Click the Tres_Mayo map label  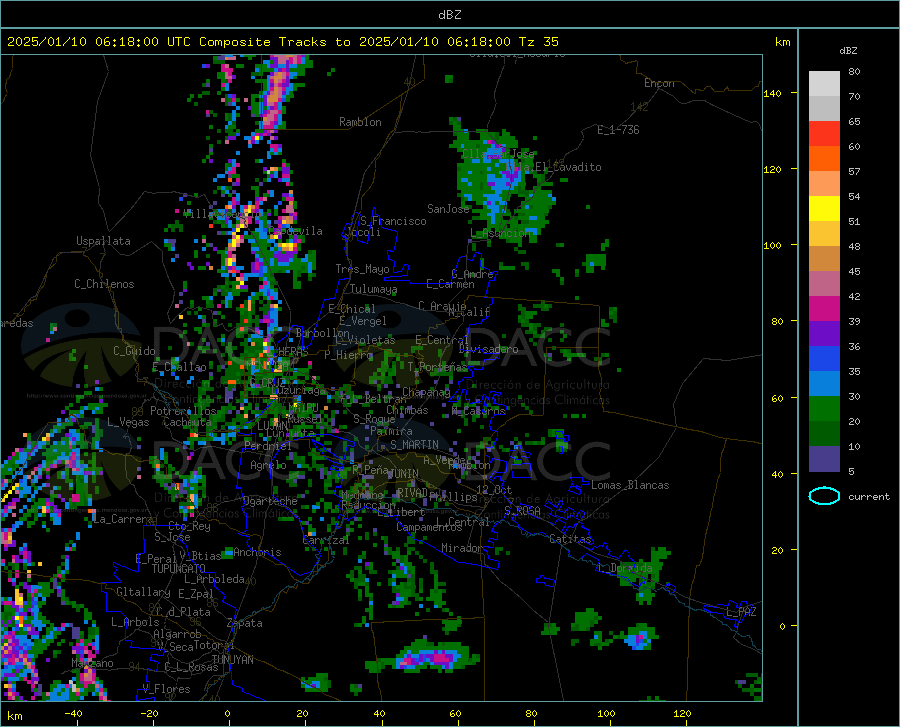tap(362, 269)
